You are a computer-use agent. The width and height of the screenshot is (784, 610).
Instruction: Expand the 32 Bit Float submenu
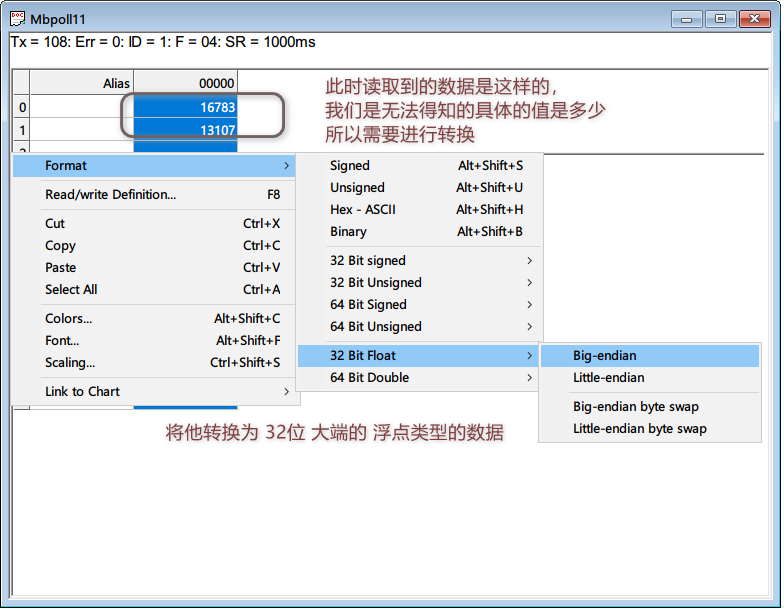click(419, 356)
